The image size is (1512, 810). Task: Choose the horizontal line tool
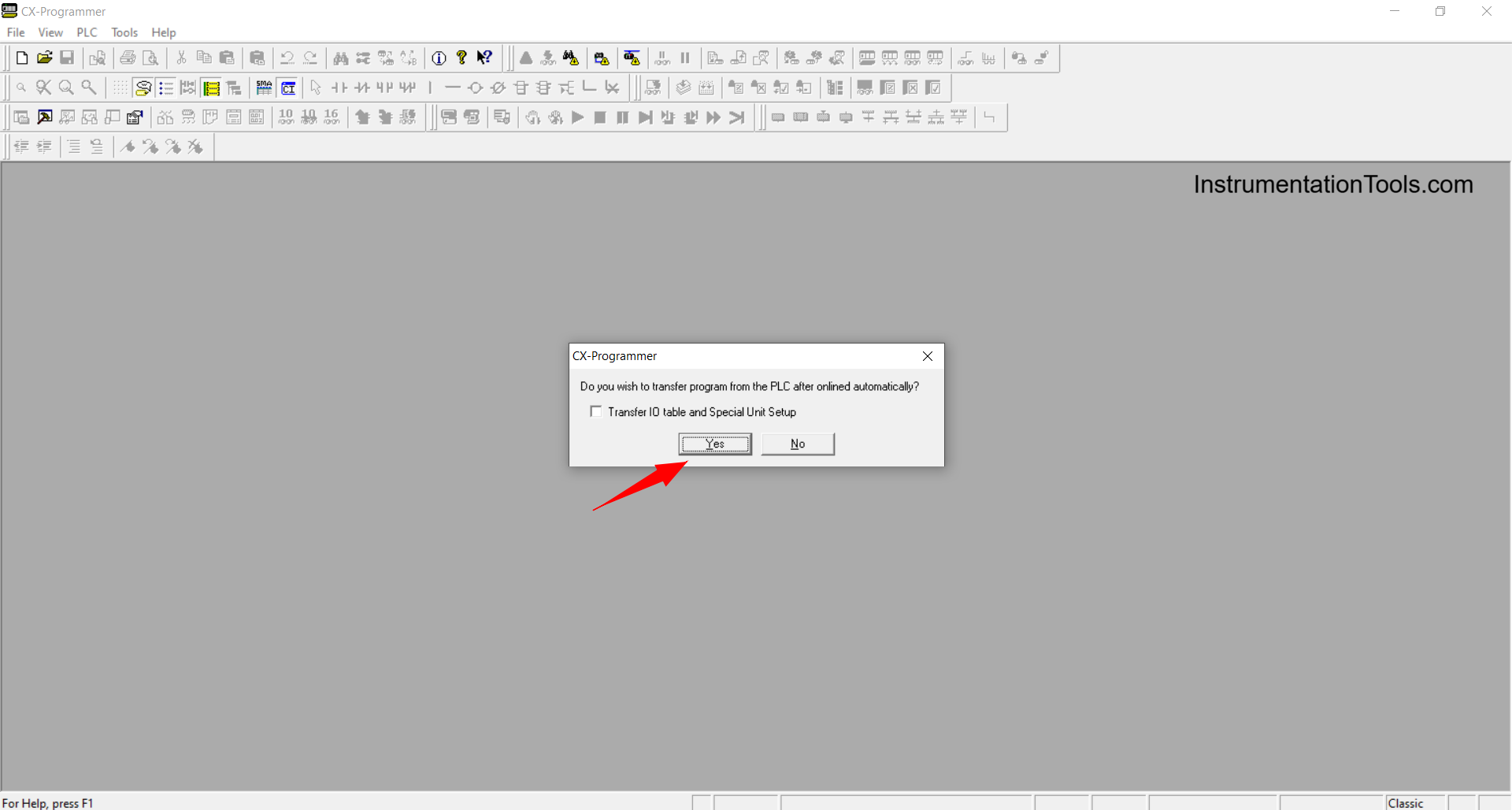[453, 87]
